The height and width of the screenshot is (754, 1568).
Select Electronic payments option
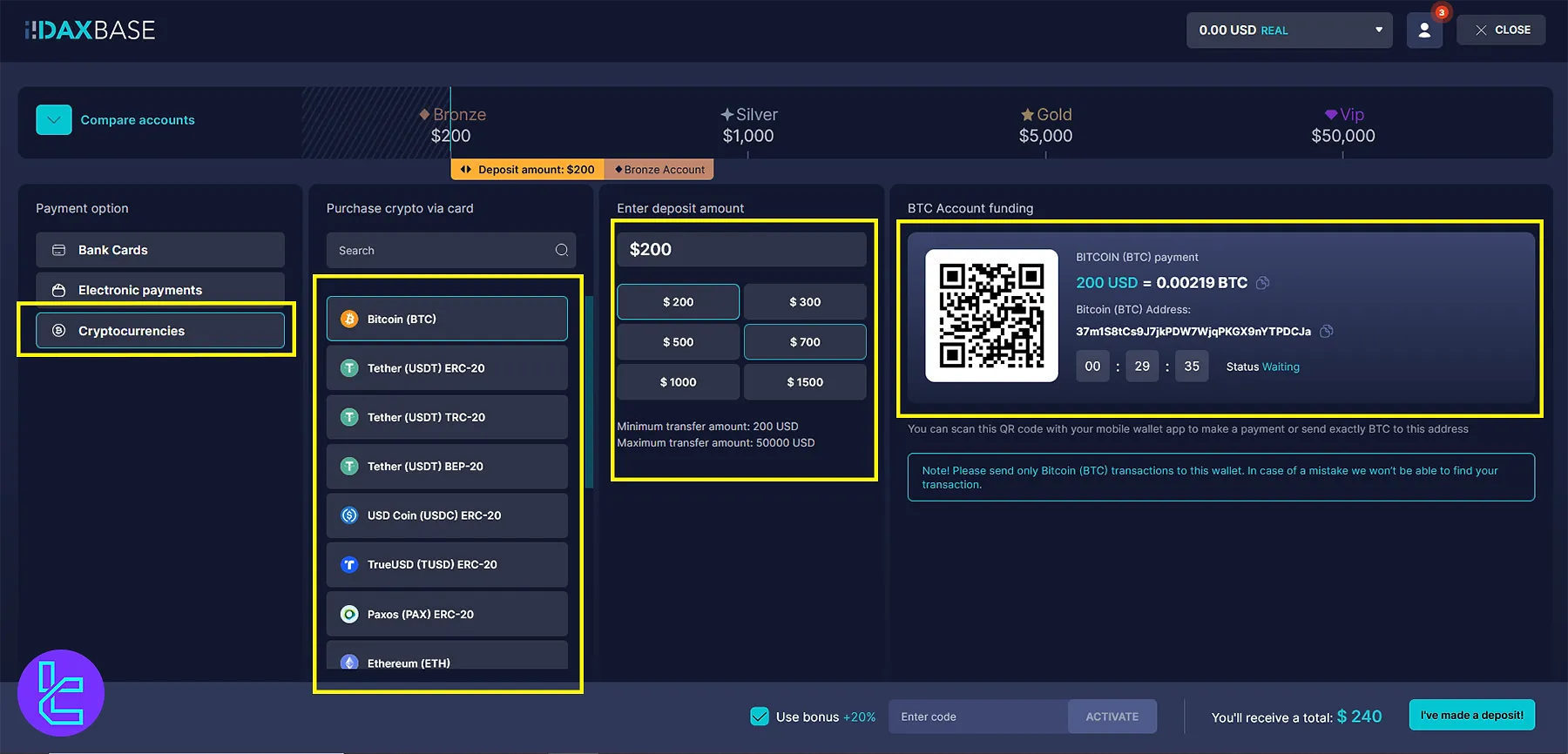pyautogui.click(x=160, y=290)
